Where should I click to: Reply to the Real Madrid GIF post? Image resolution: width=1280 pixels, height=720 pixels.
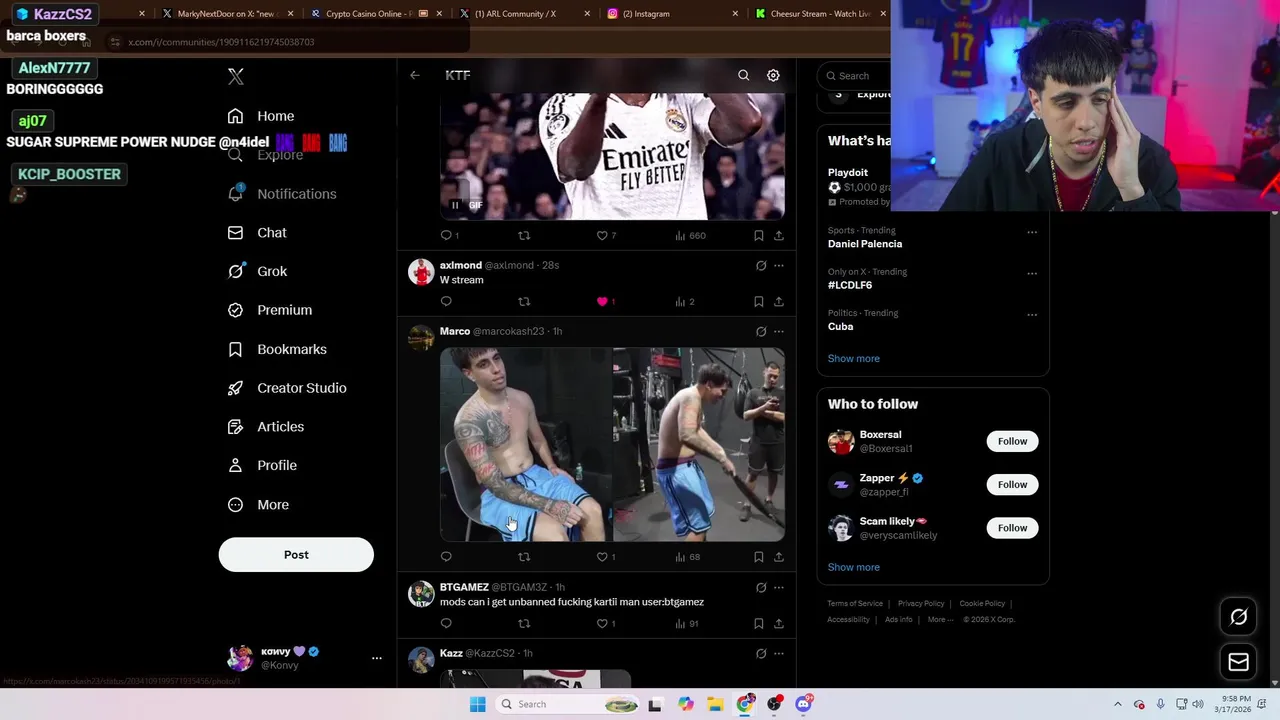point(446,236)
